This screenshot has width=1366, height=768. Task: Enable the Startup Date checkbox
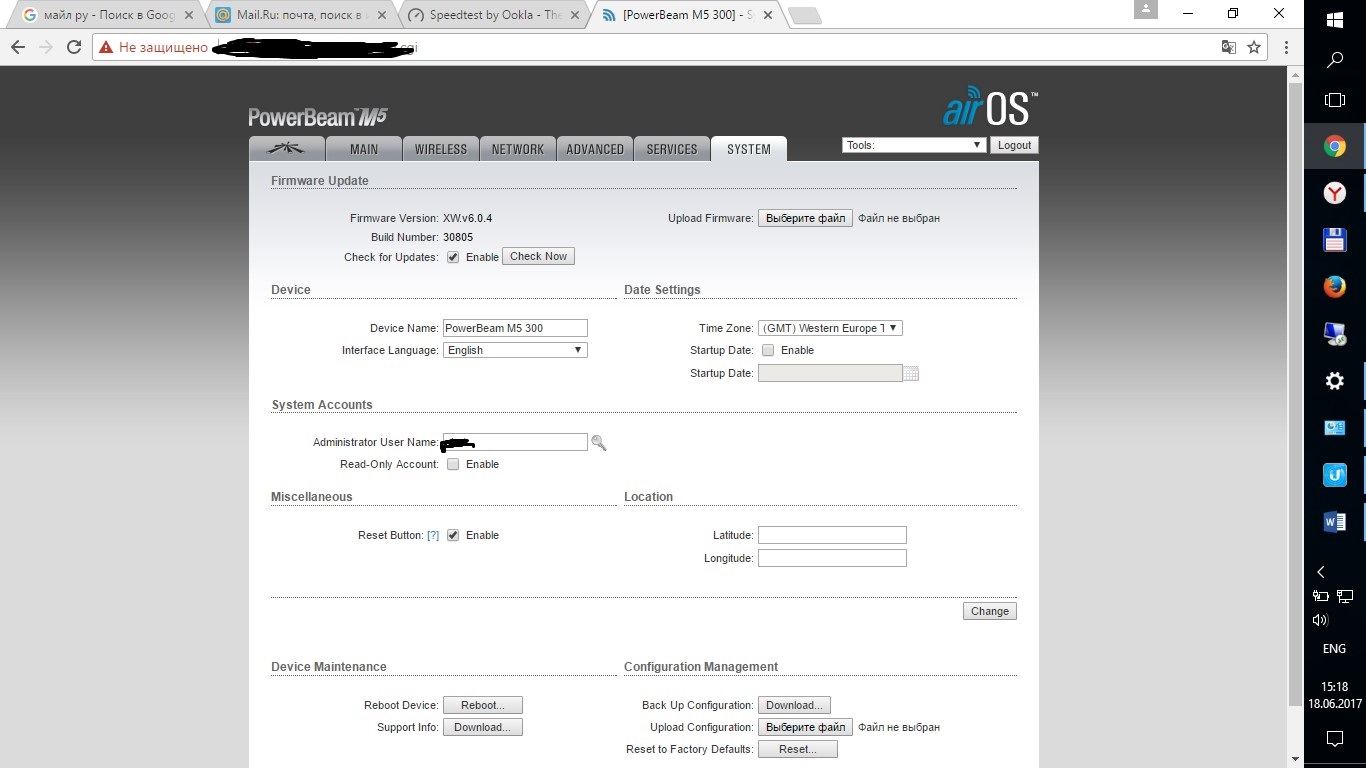768,350
